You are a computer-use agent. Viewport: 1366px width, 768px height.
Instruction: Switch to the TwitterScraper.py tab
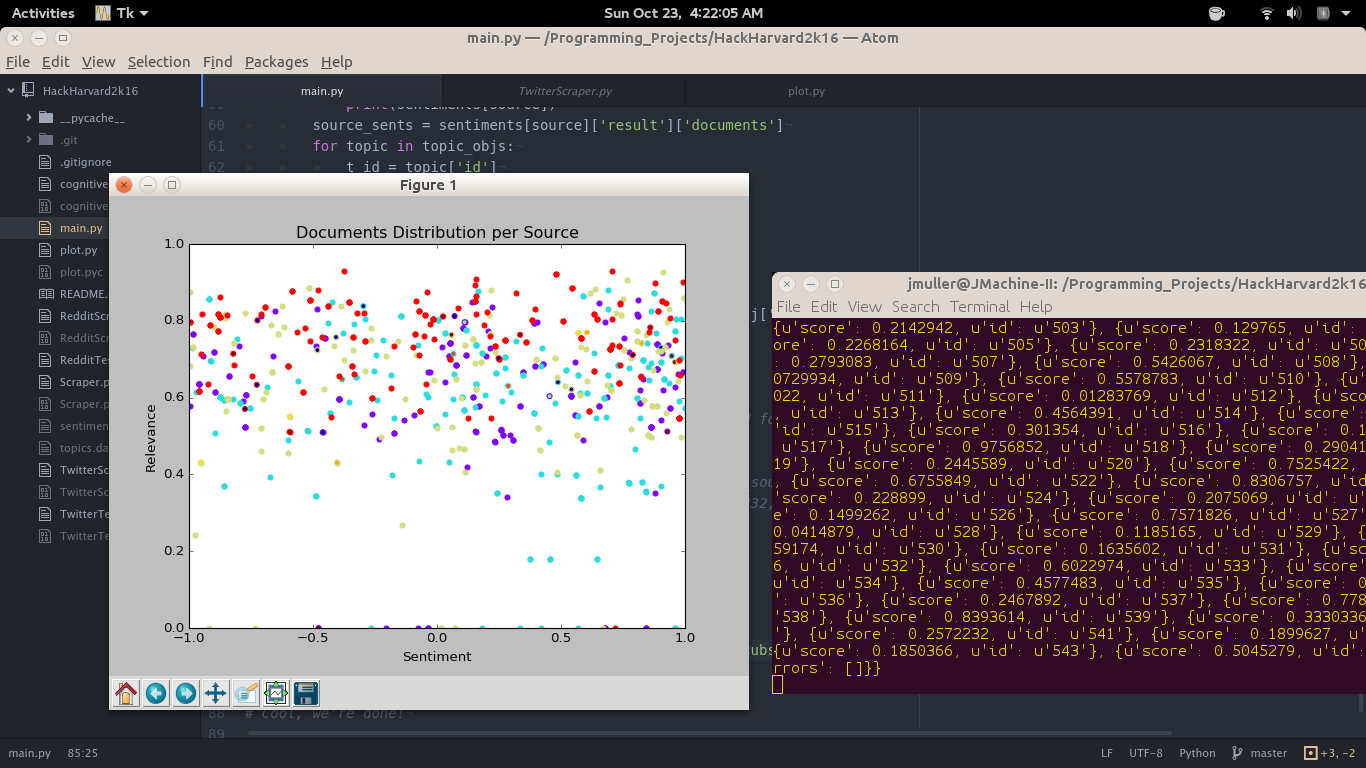tap(565, 91)
